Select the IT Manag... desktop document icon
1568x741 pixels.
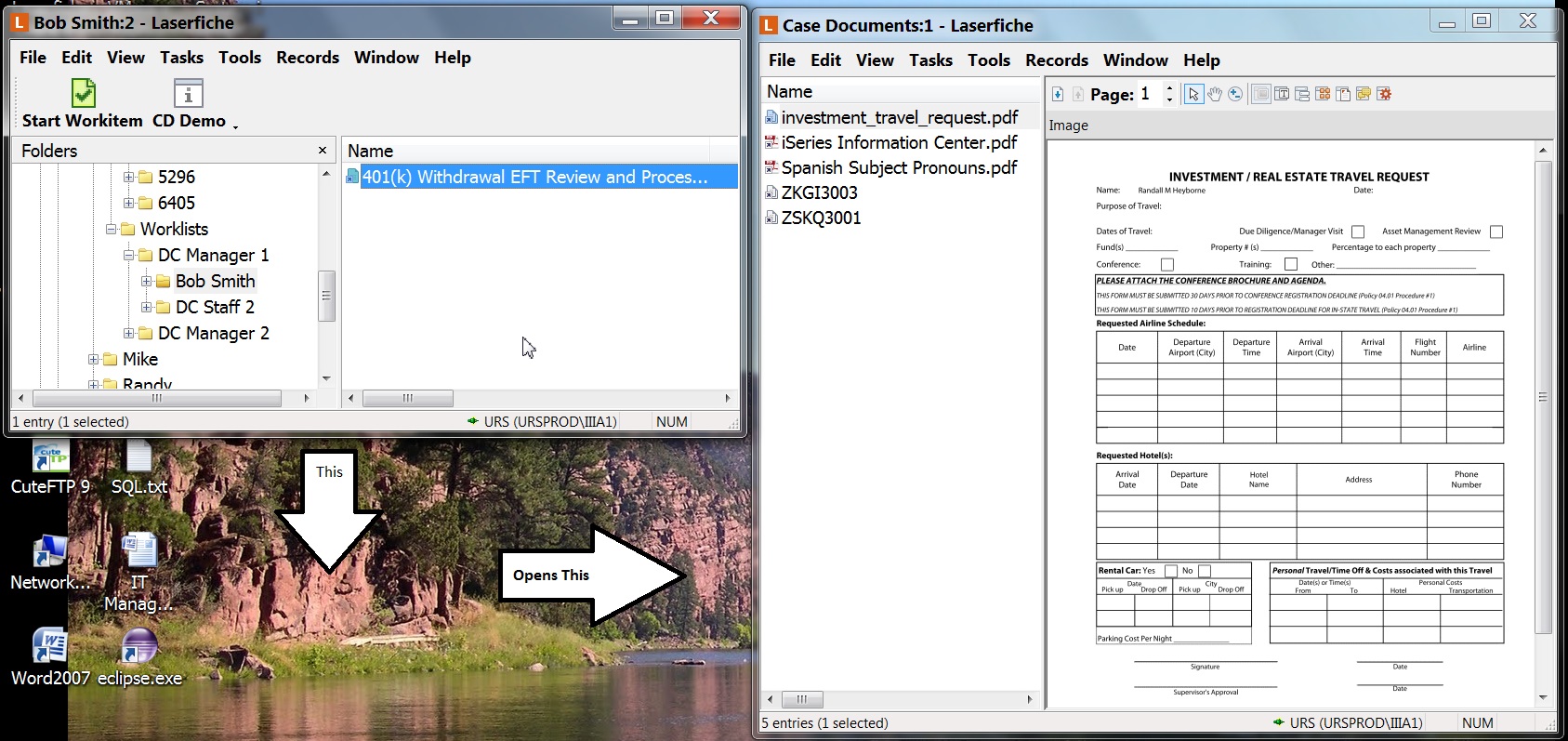coord(139,550)
